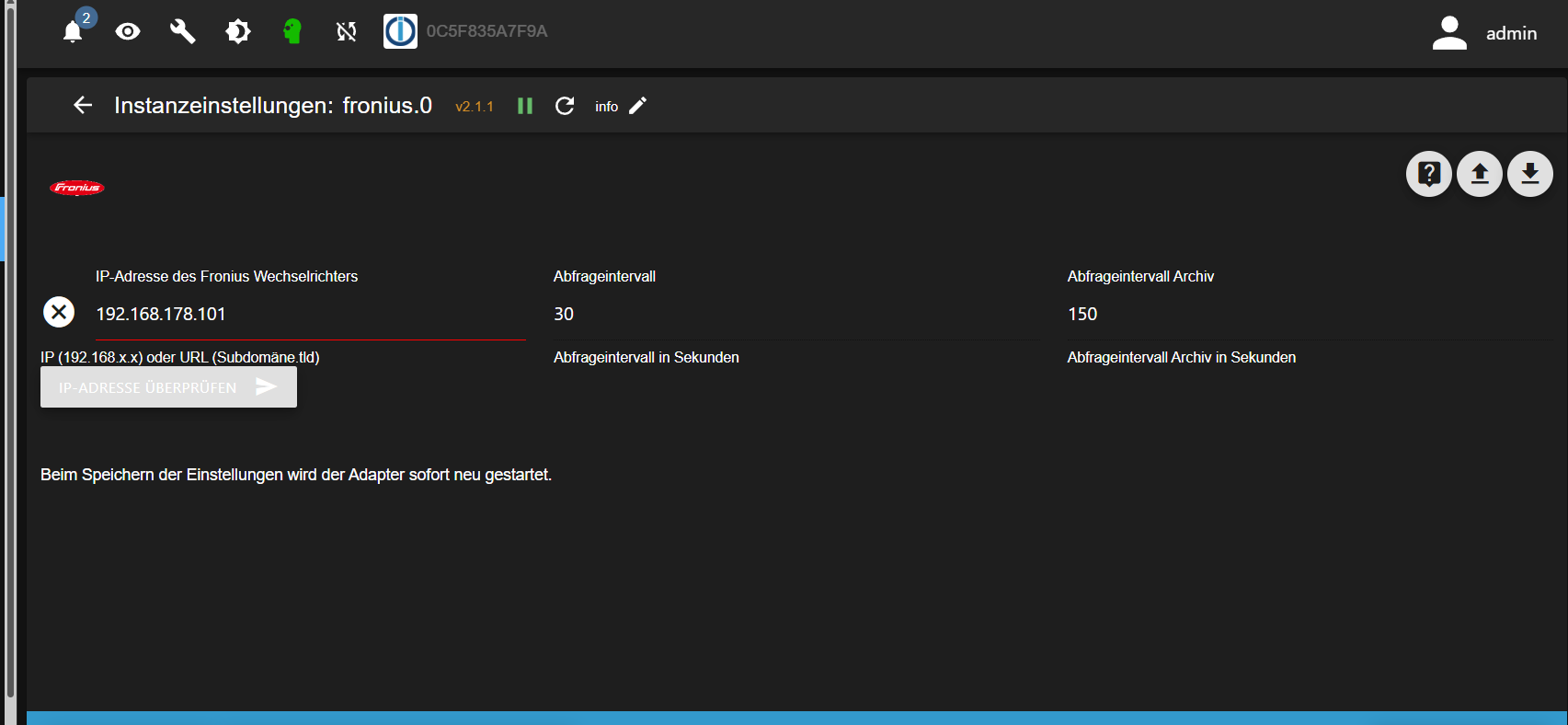Click the ioBroker logo icon
The image size is (1568, 725).
coord(400,31)
